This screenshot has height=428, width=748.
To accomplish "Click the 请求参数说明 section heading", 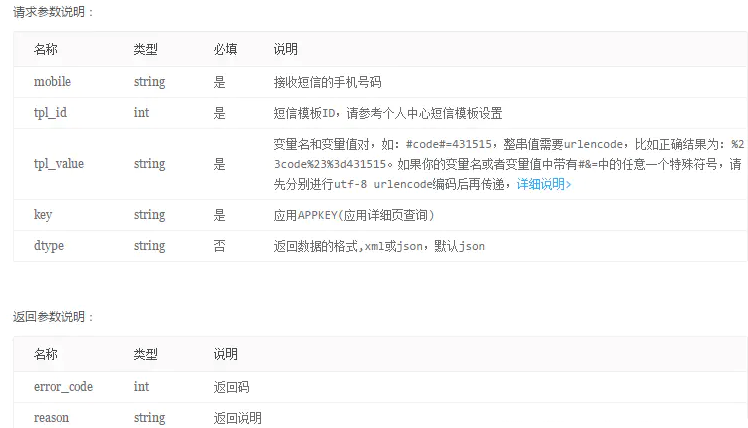I will click(54, 11).
